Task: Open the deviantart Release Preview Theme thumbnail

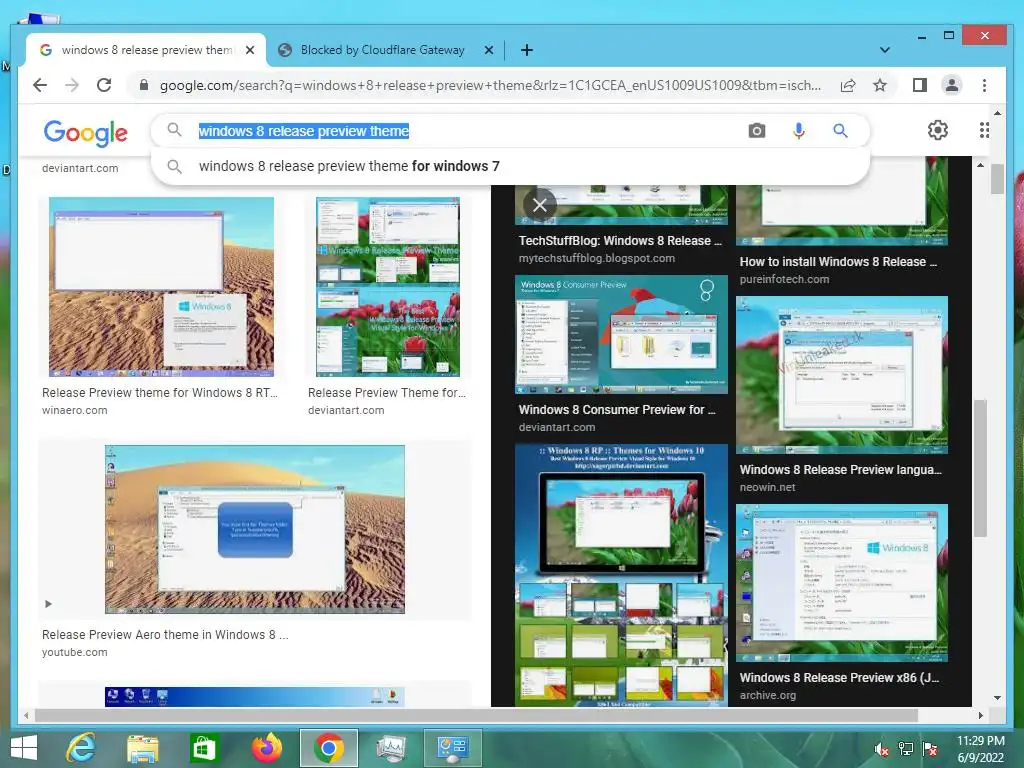Action: point(388,287)
